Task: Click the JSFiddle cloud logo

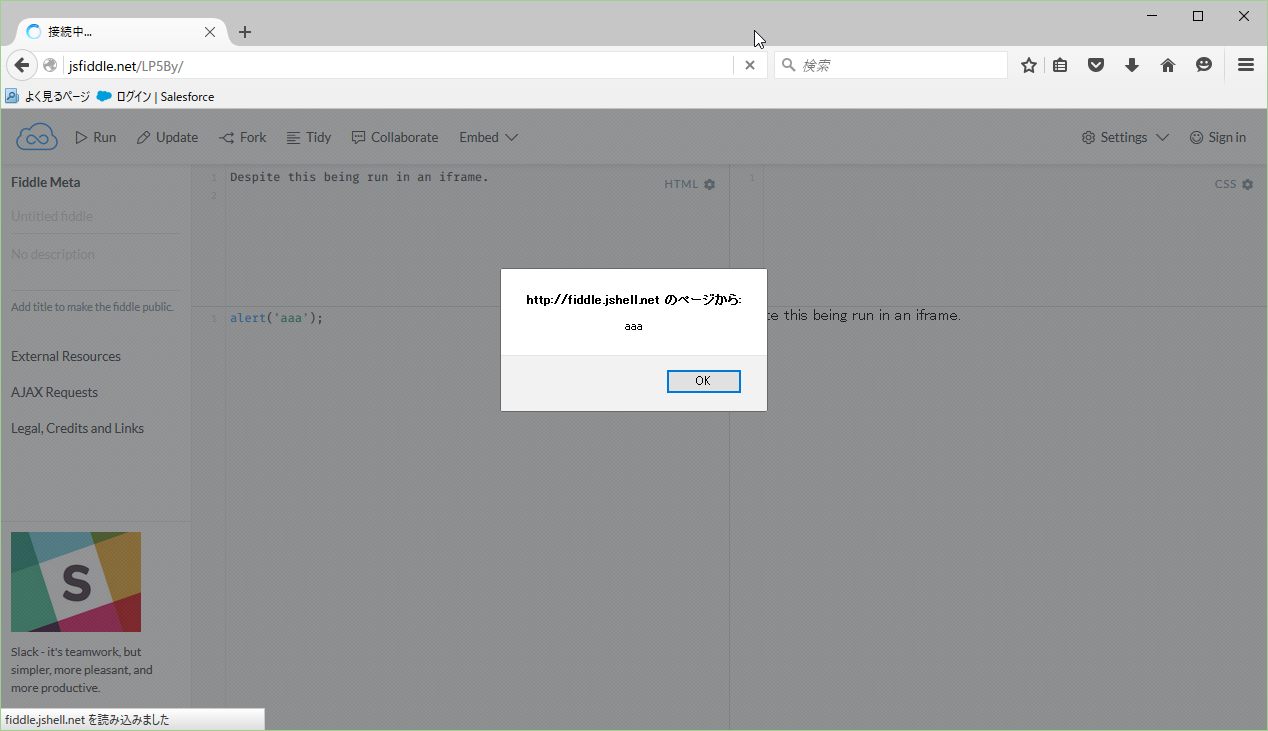Action: [37, 137]
